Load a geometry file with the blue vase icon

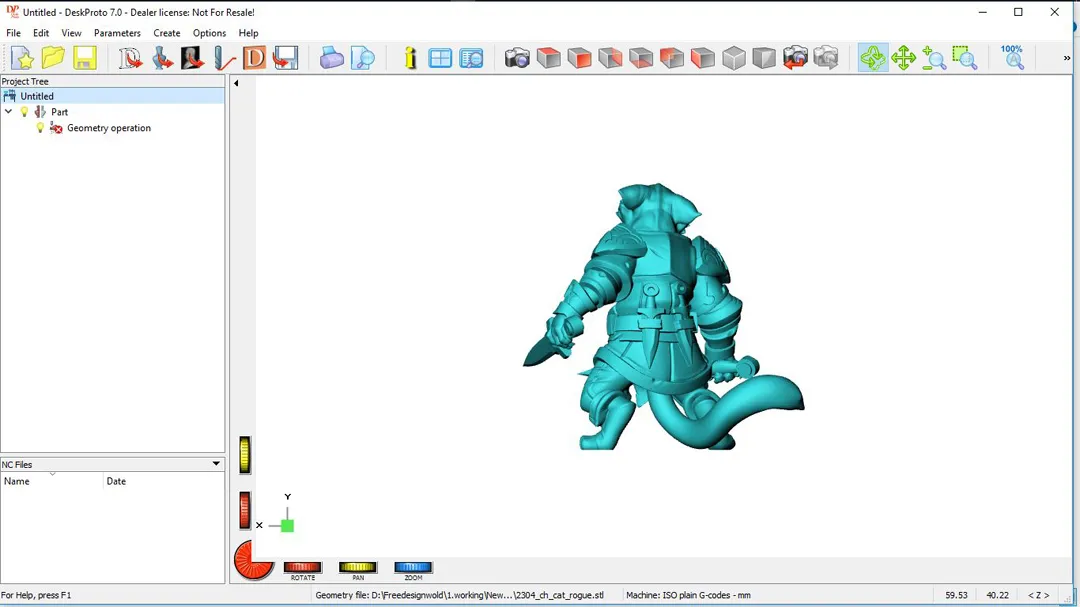(162, 58)
